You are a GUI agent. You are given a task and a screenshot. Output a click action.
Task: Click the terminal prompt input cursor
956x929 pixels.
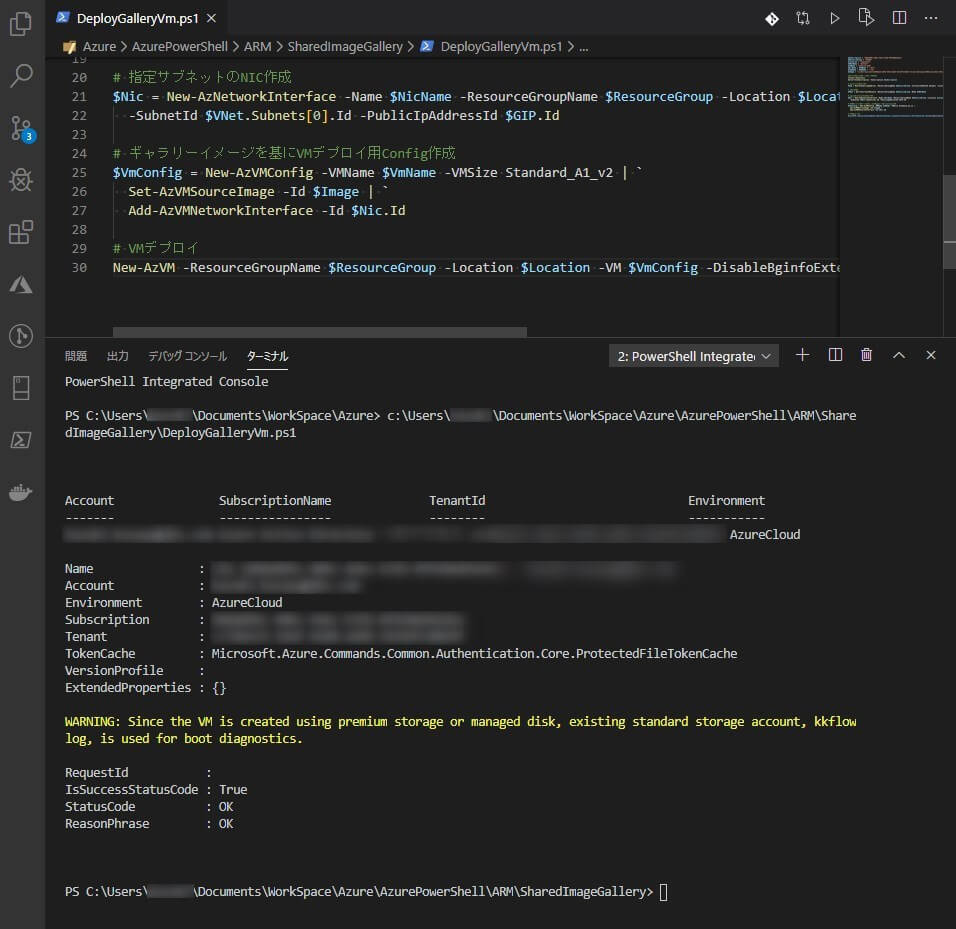pos(664,892)
